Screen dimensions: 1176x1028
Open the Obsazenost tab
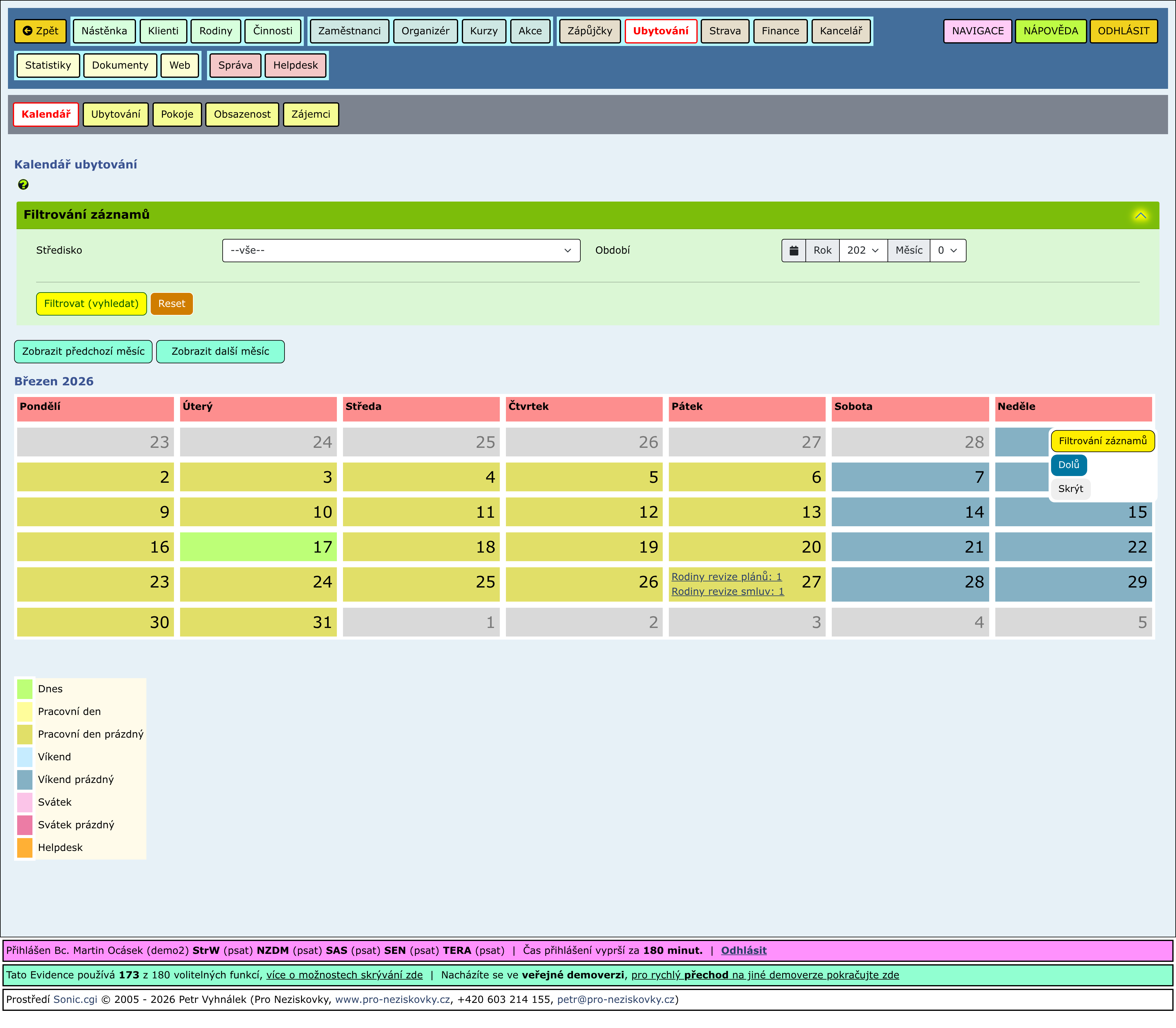click(x=242, y=114)
